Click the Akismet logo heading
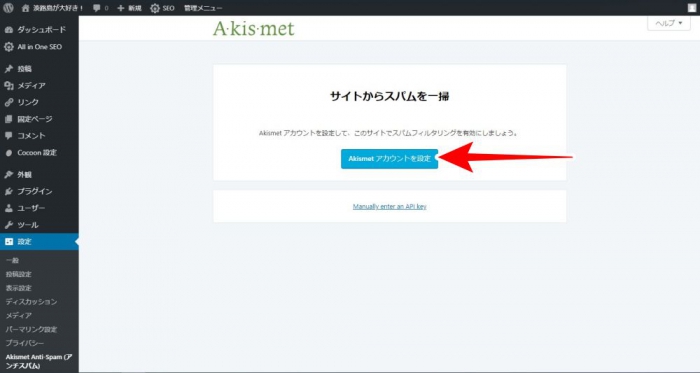Viewport: 700px width, 373px height. point(254,29)
